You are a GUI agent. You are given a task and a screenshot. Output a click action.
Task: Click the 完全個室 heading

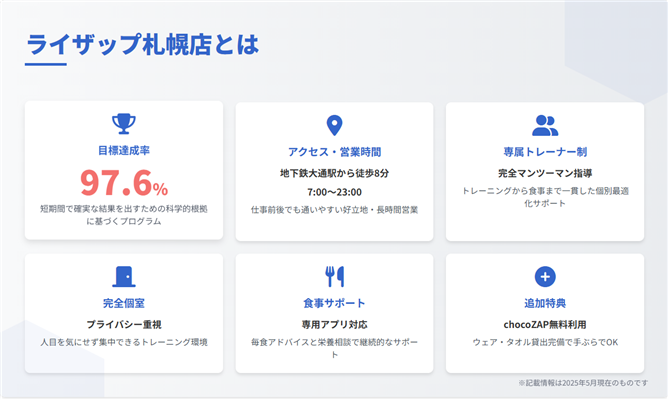coord(124,303)
